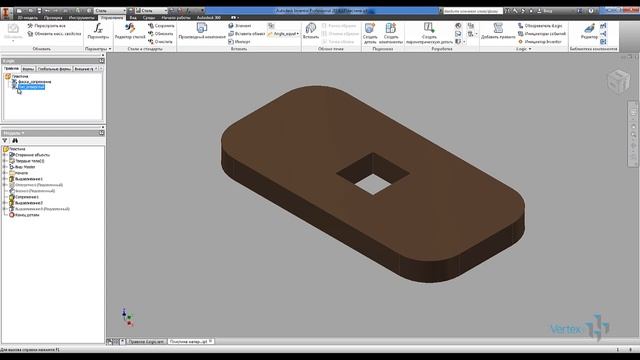Image resolution: width=640 pixels, height=360 pixels.
Task: Click the help icon in Модель panel header
Action: coord(101,133)
